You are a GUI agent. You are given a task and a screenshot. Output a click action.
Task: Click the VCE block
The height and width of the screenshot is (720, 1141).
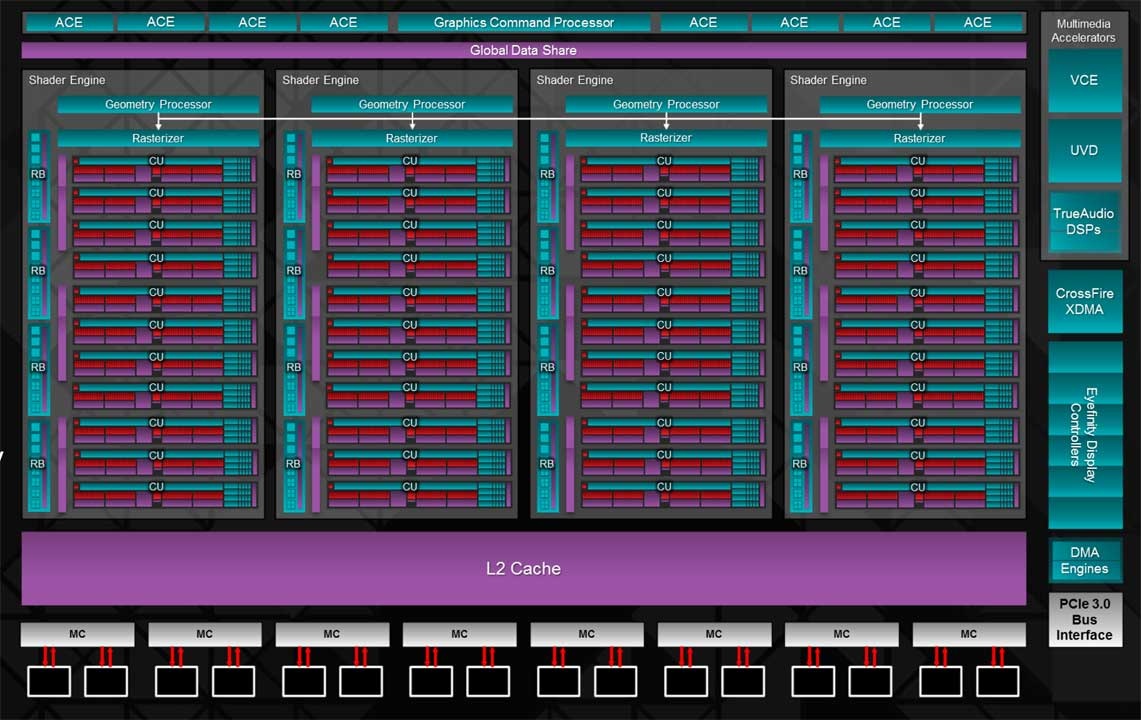(x=1084, y=80)
